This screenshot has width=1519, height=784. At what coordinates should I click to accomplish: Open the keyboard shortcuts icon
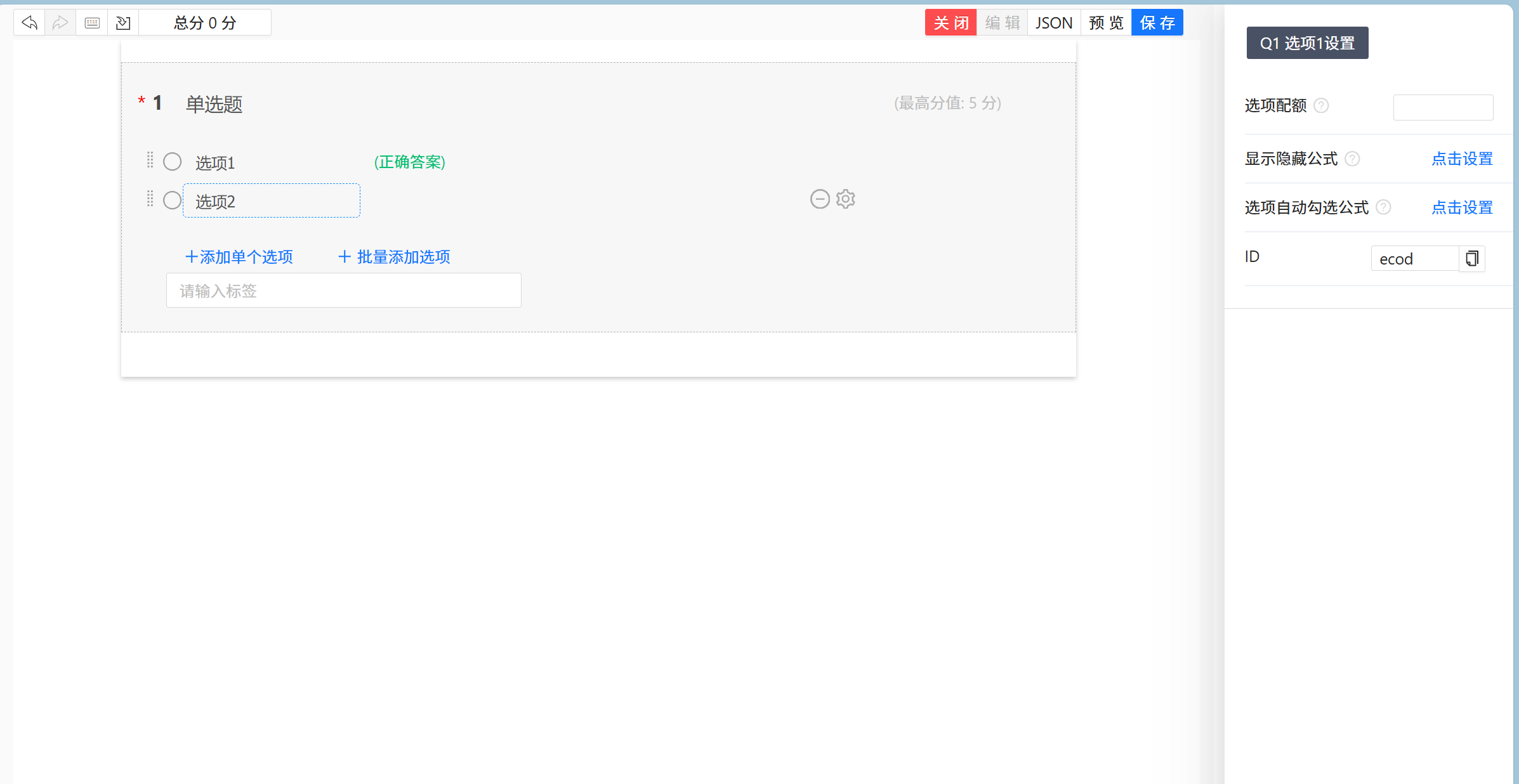92,23
